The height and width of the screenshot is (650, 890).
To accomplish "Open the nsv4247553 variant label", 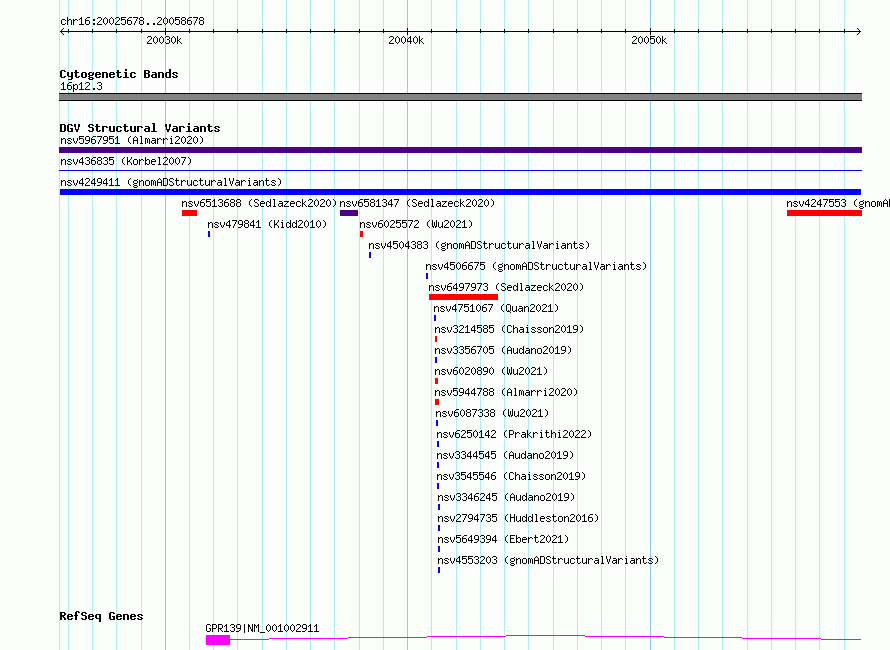I will pyautogui.click(x=838, y=203).
